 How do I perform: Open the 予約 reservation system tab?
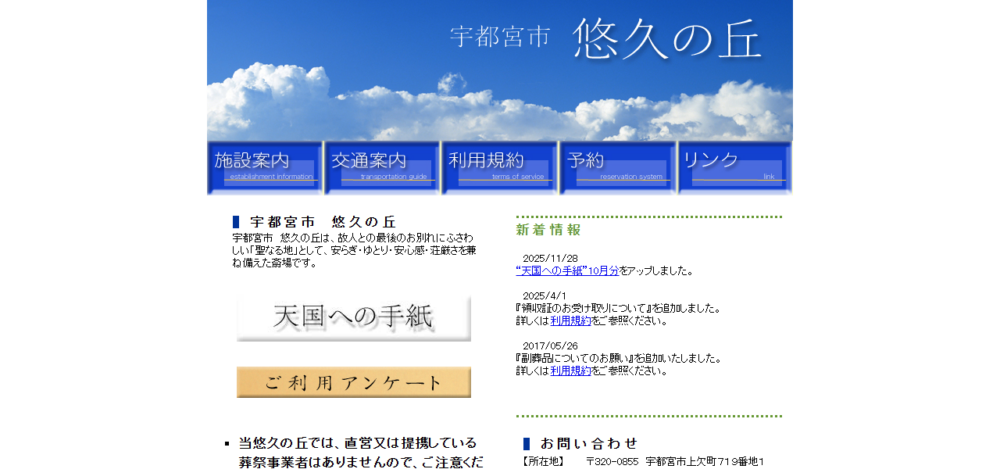(x=617, y=168)
